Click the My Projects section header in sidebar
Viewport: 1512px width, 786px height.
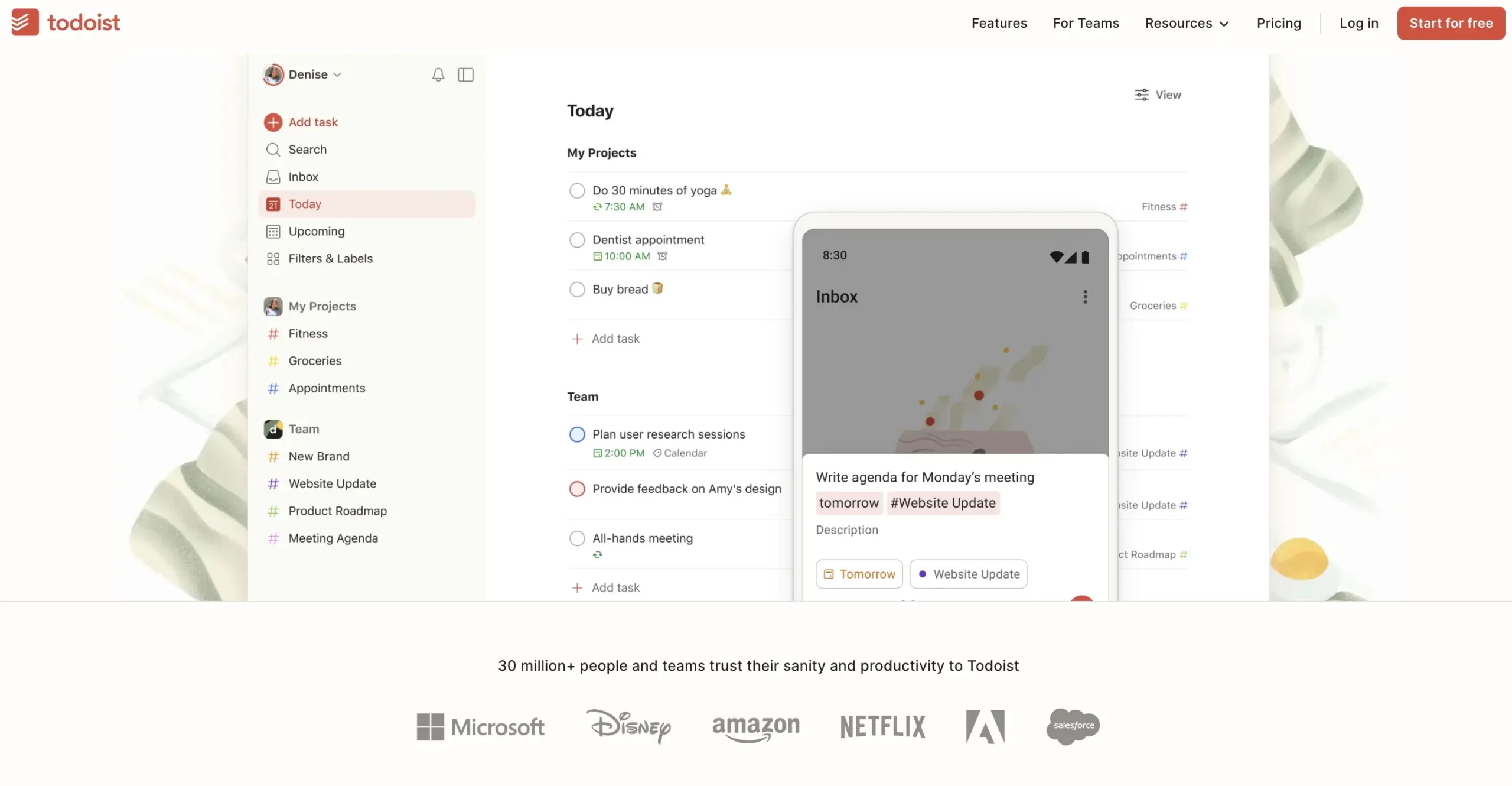(322, 307)
